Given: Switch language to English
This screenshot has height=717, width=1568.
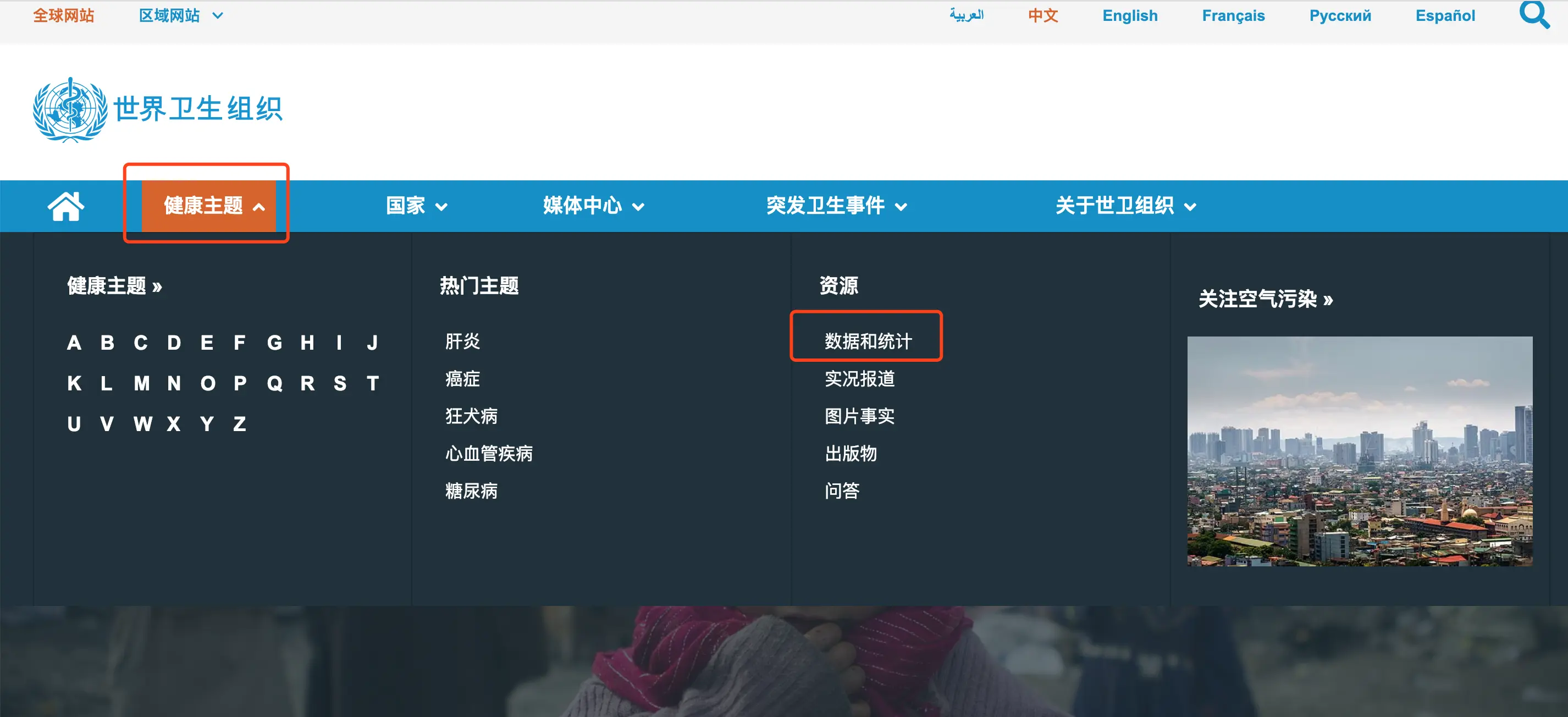Looking at the screenshot, I should point(1129,15).
